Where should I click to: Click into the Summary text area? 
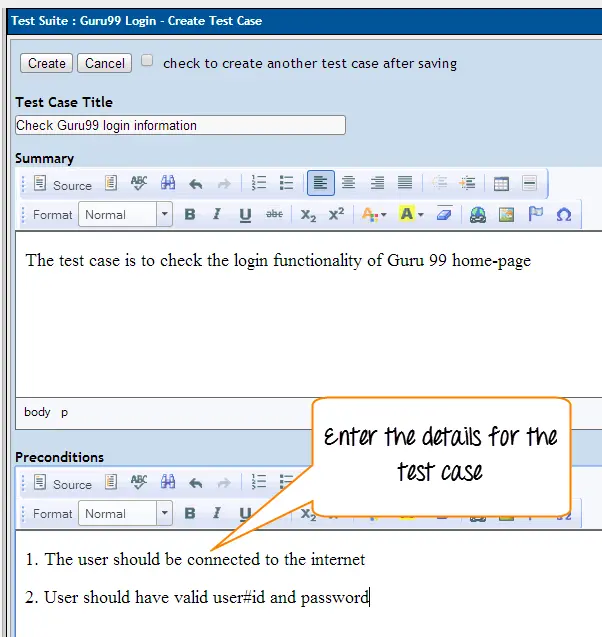(309, 315)
